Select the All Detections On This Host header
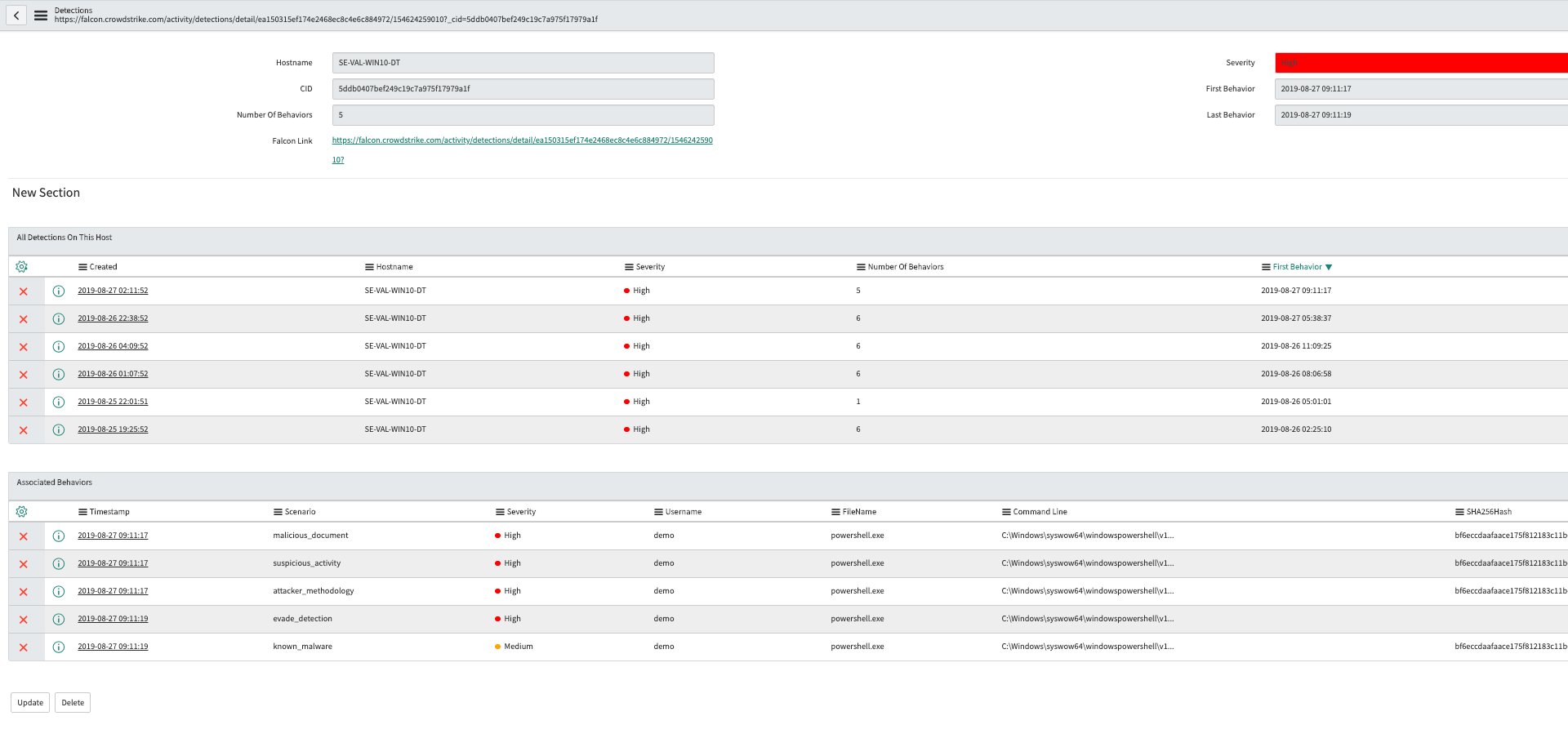Image resolution: width=1568 pixels, height=756 pixels. (65, 238)
